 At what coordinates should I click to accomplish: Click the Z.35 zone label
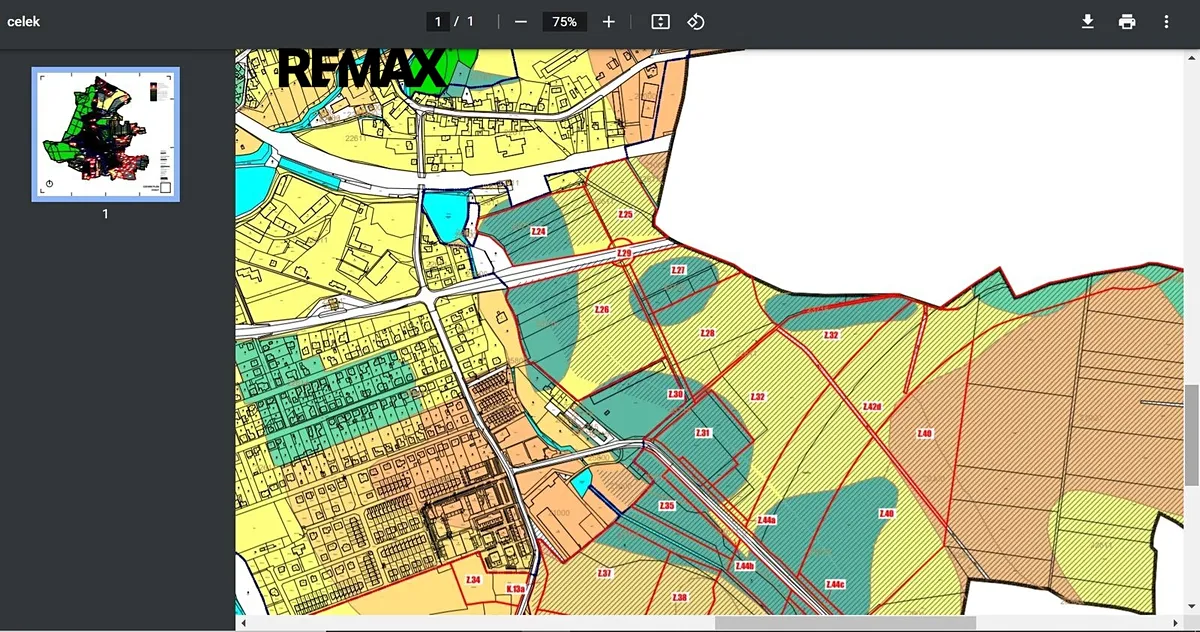[667, 507]
